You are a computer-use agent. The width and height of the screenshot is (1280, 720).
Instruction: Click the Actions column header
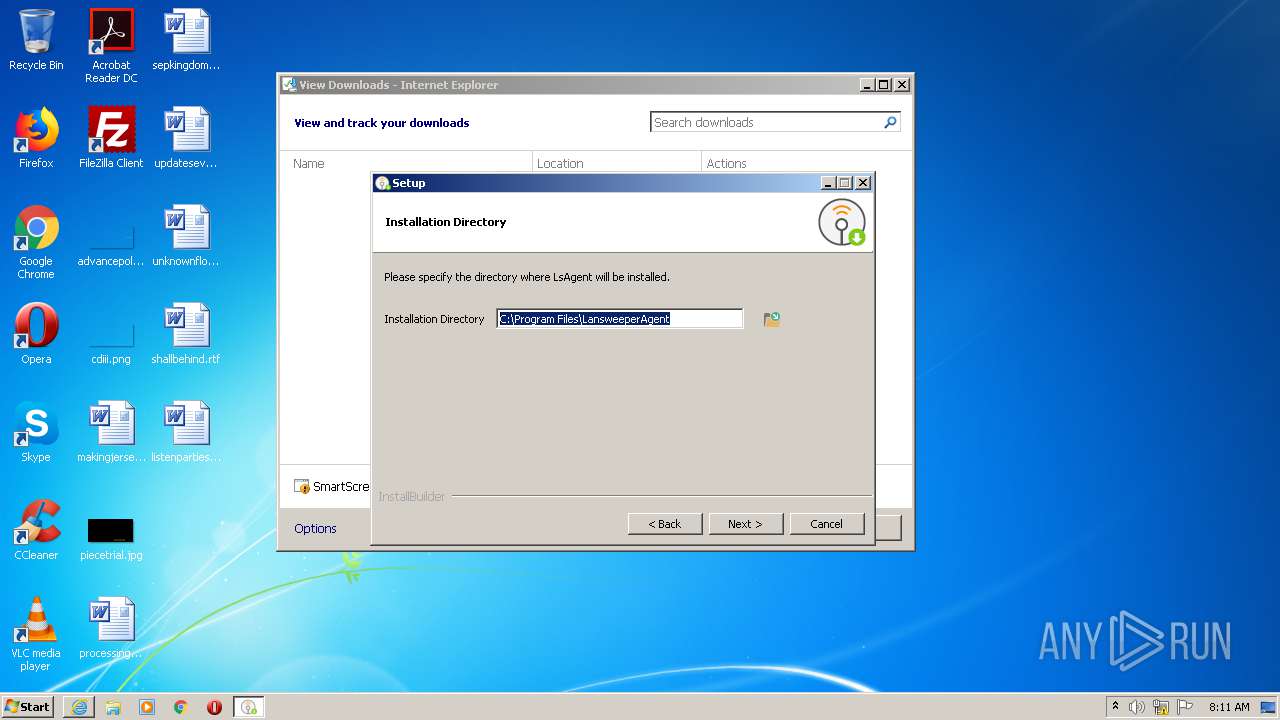tap(726, 163)
